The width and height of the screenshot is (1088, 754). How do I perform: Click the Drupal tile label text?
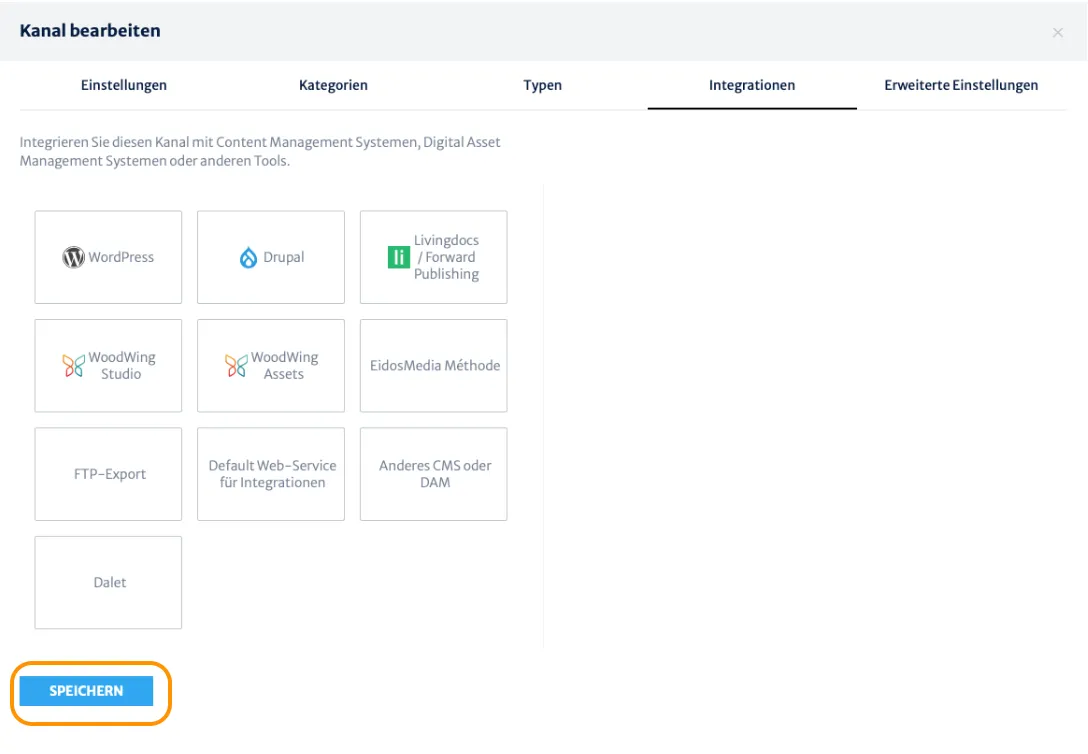tap(283, 257)
